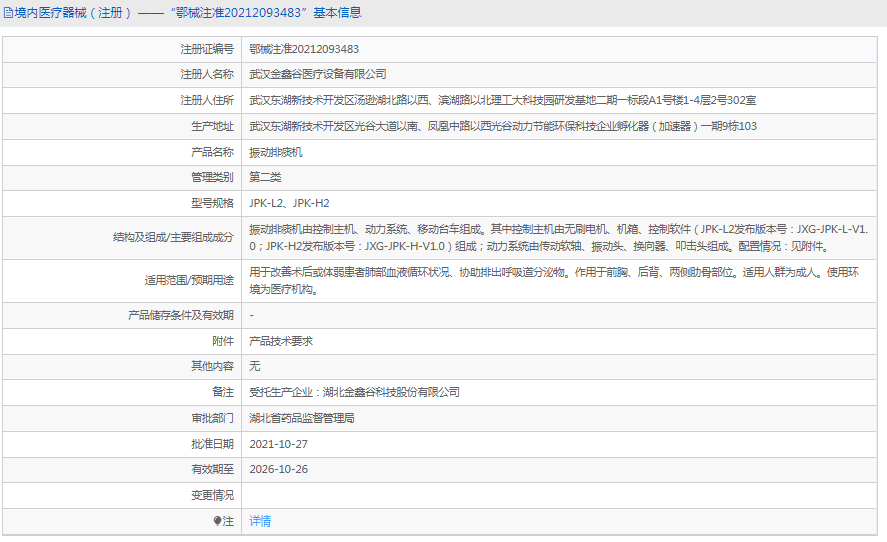Click the 产品储存条件及有效期 label
This screenshot has height=542, width=887.
pyautogui.click(x=180, y=315)
